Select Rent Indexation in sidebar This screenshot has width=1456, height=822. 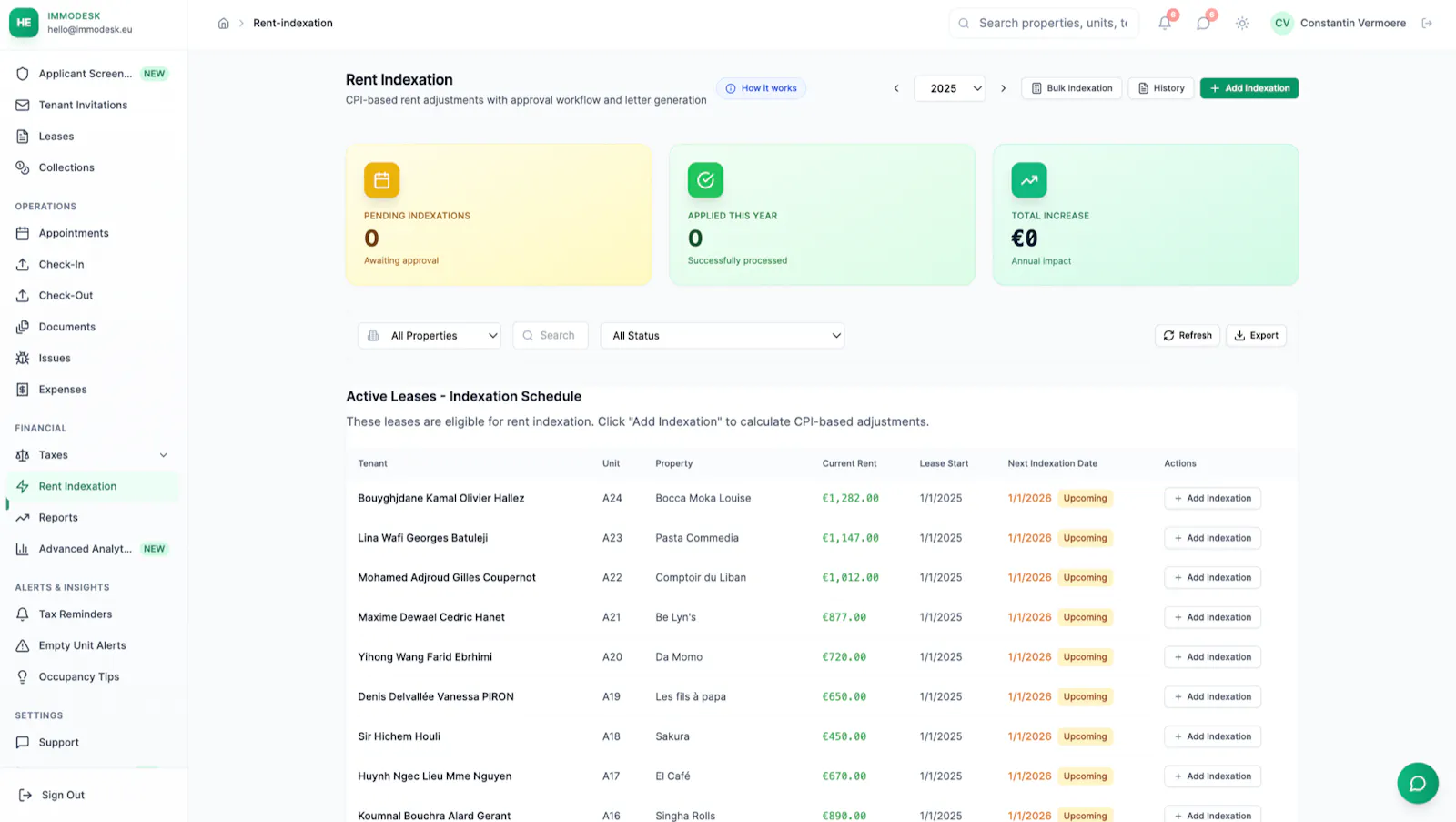(93, 486)
